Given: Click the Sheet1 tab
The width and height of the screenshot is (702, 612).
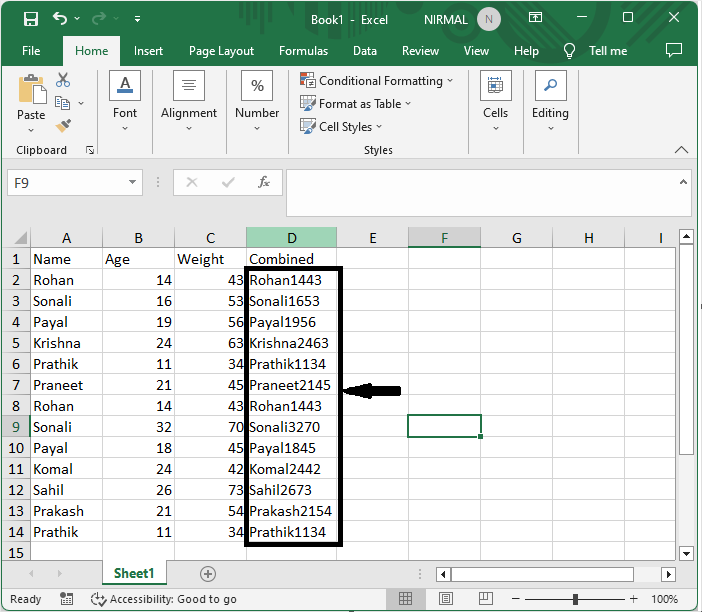Looking at the screenshot, I should (x=134, y=573).
